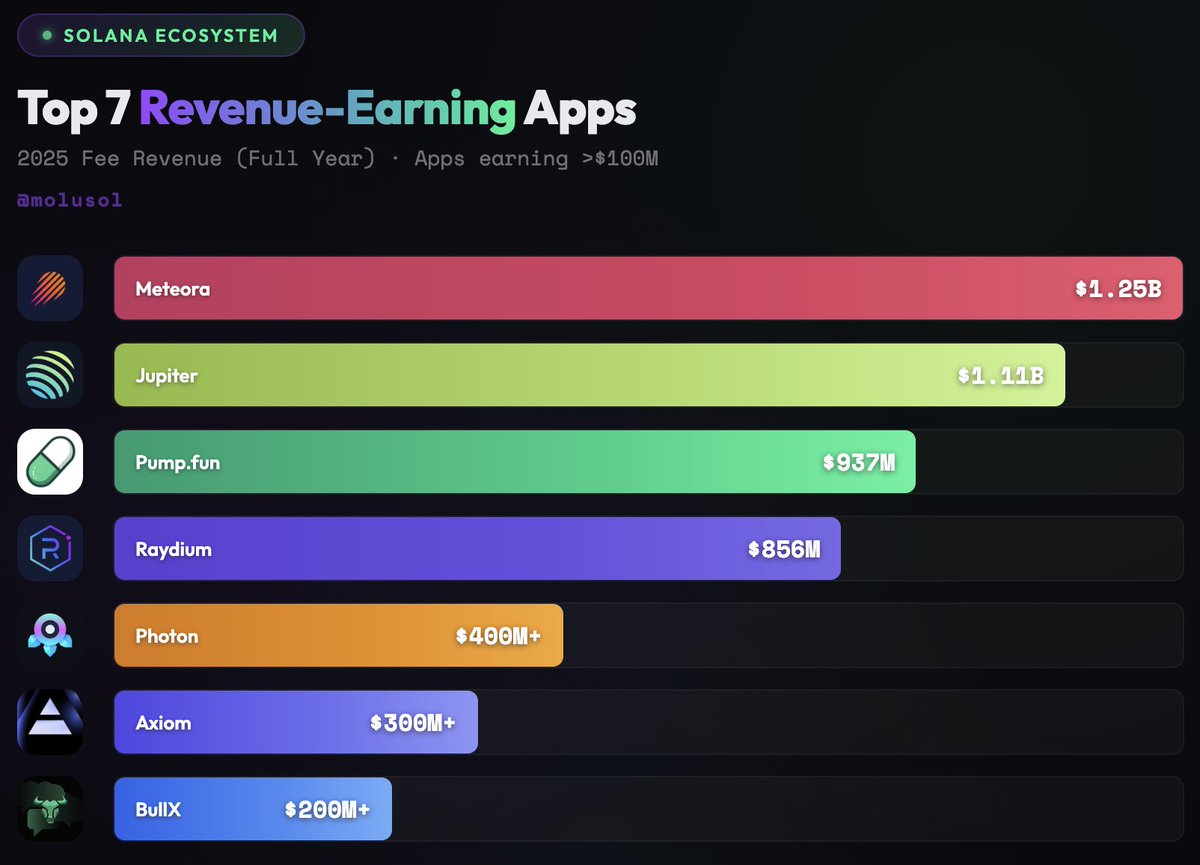
Task: Click the Axiom revenue bar
Action: 296,722
